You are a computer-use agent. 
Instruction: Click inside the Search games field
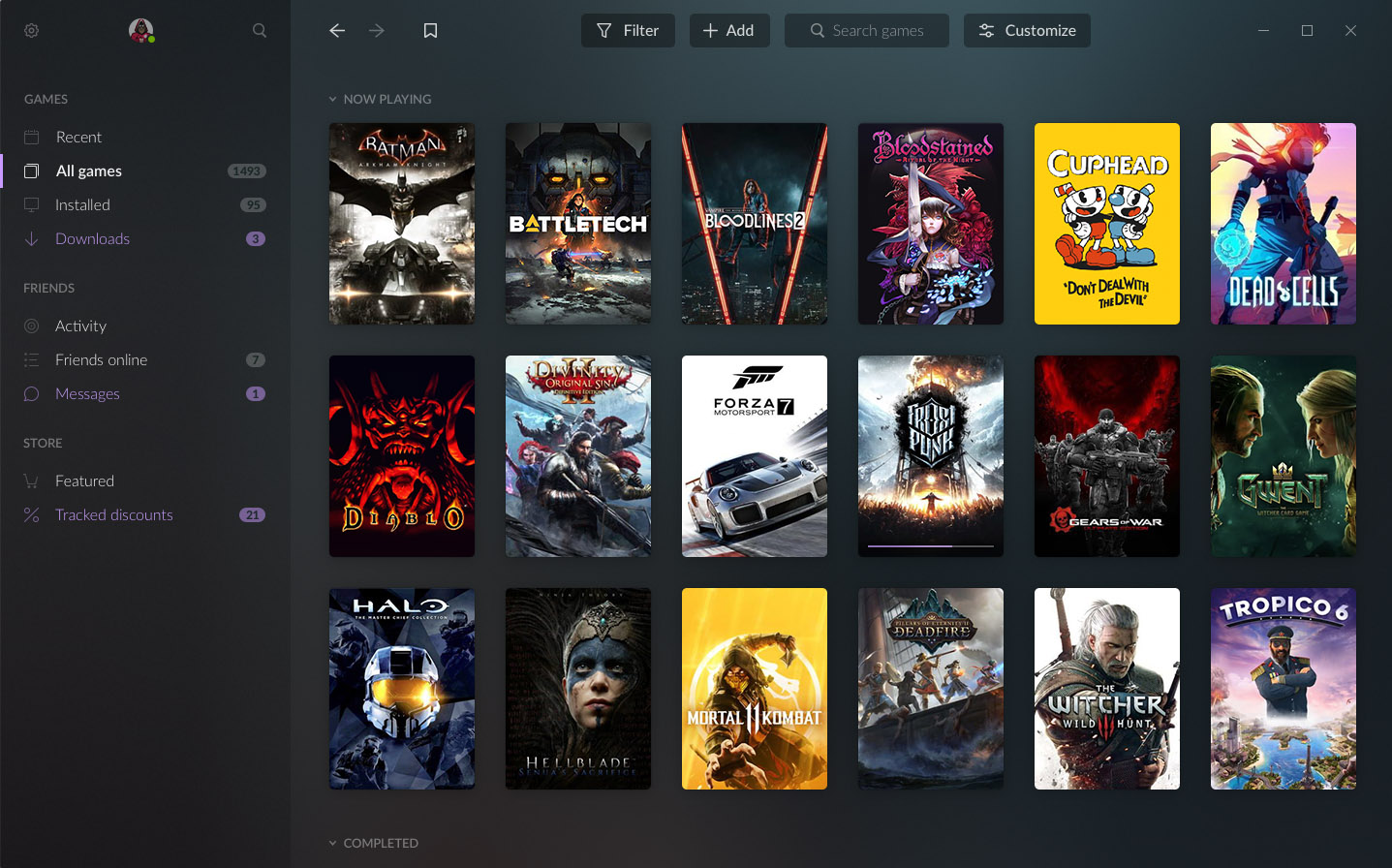pyautogui.click(x=866, y=30)
